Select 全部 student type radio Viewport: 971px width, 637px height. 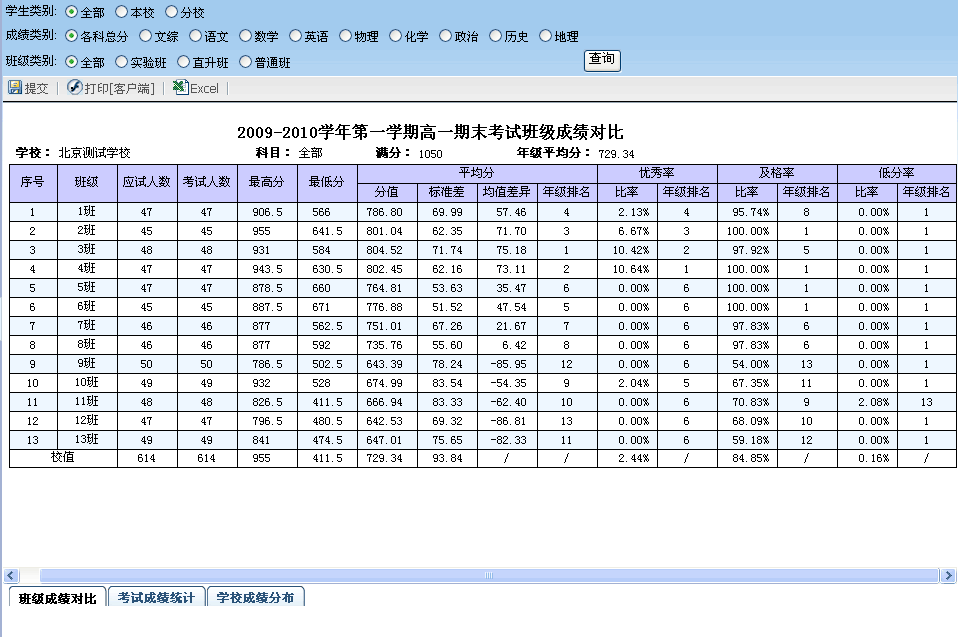[x=72, y=12]
